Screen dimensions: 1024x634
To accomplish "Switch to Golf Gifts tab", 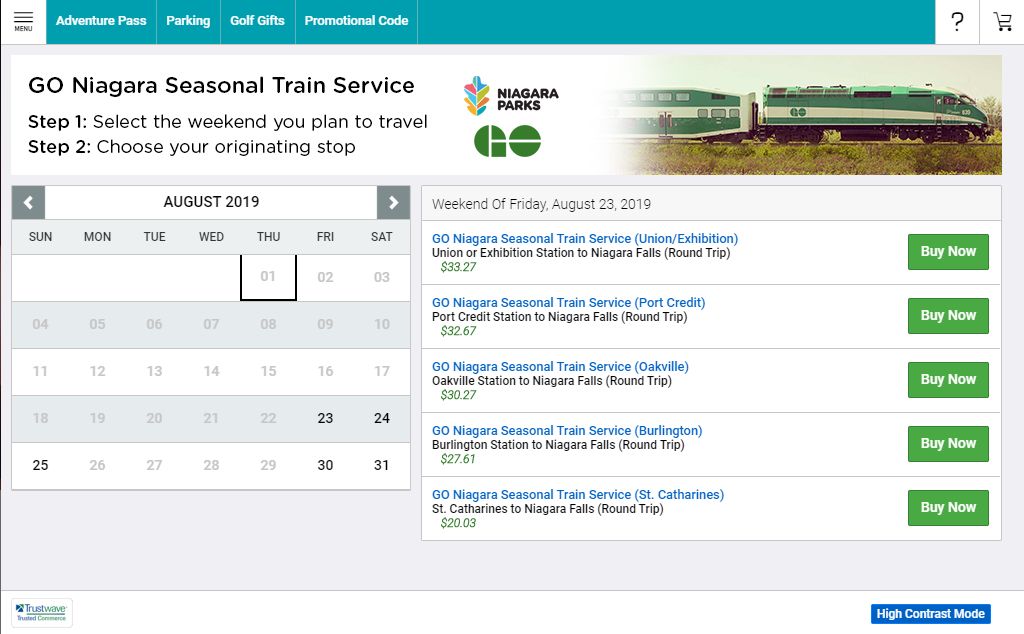I will coord(257,21).
